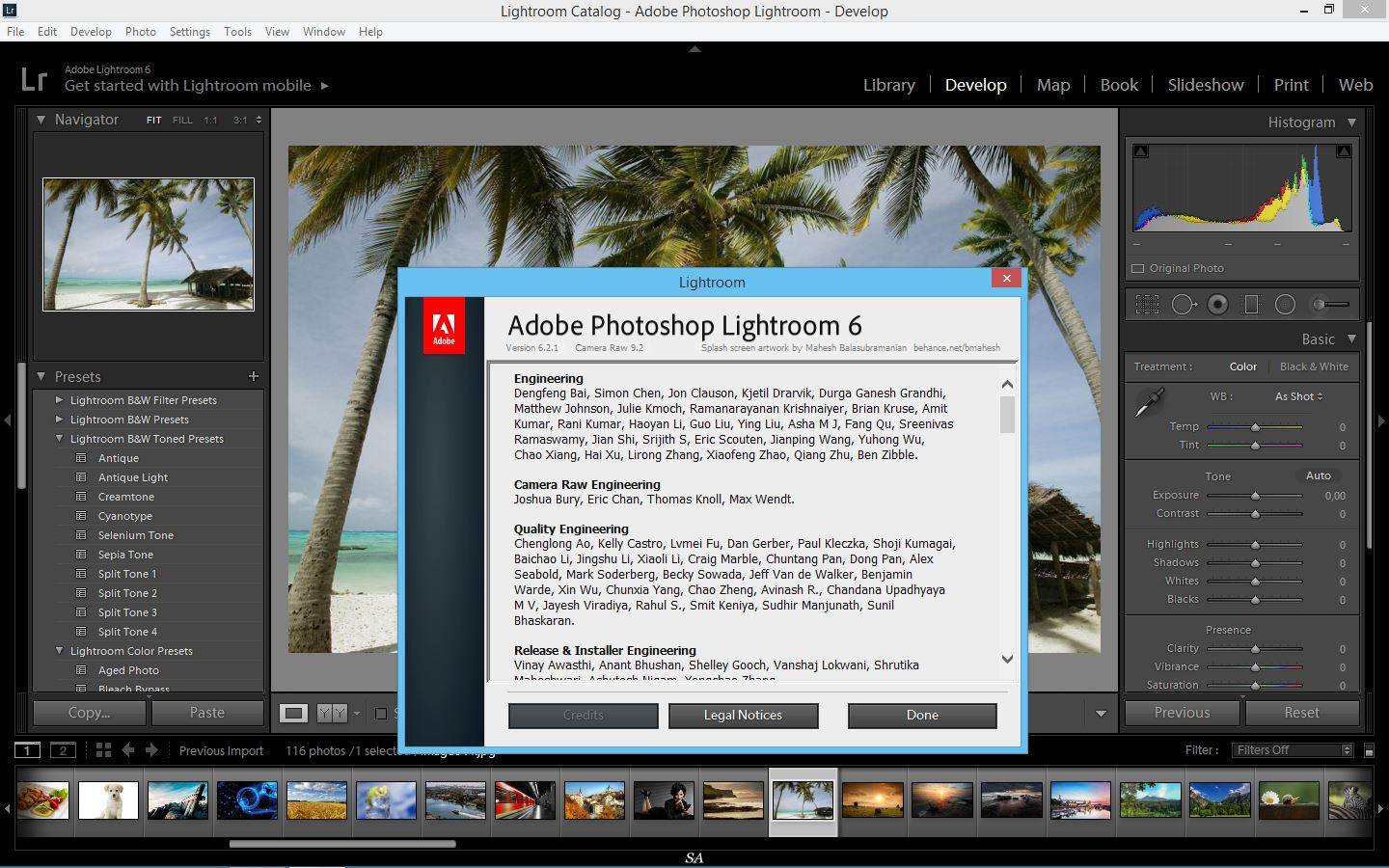This screenshot has height=868, width=1389.
Task: Select the Adjustment Brush tool
Action: (1329, 305)
